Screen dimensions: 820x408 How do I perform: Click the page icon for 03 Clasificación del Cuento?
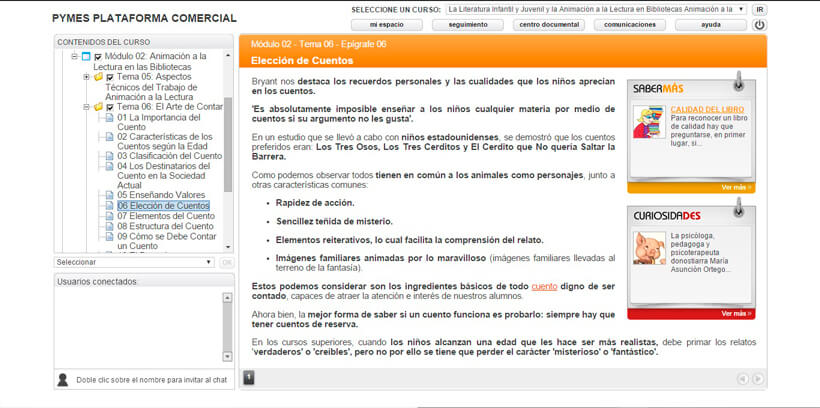click(109, 156)
